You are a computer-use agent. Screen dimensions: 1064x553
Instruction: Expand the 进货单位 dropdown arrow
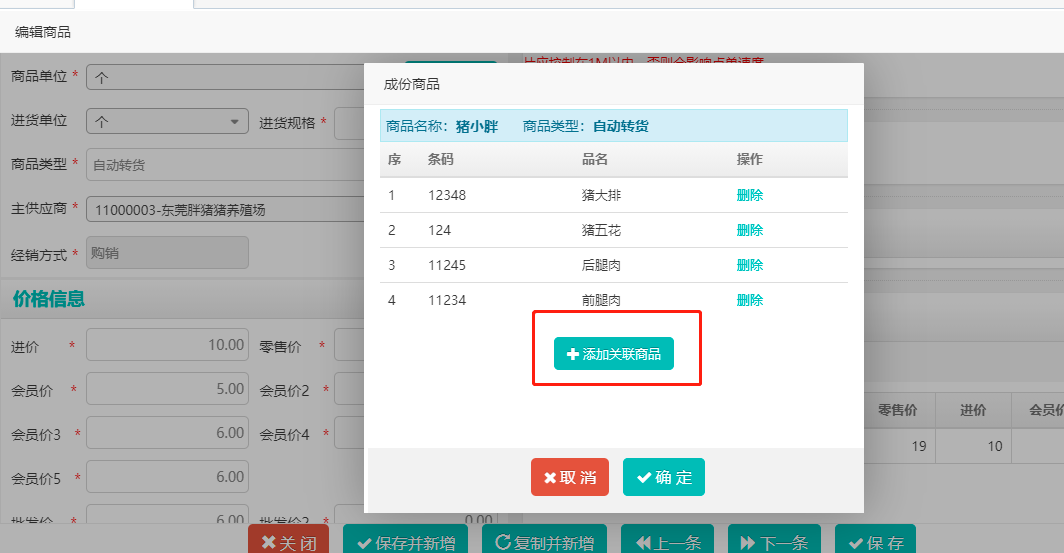(x=235, y=121)
